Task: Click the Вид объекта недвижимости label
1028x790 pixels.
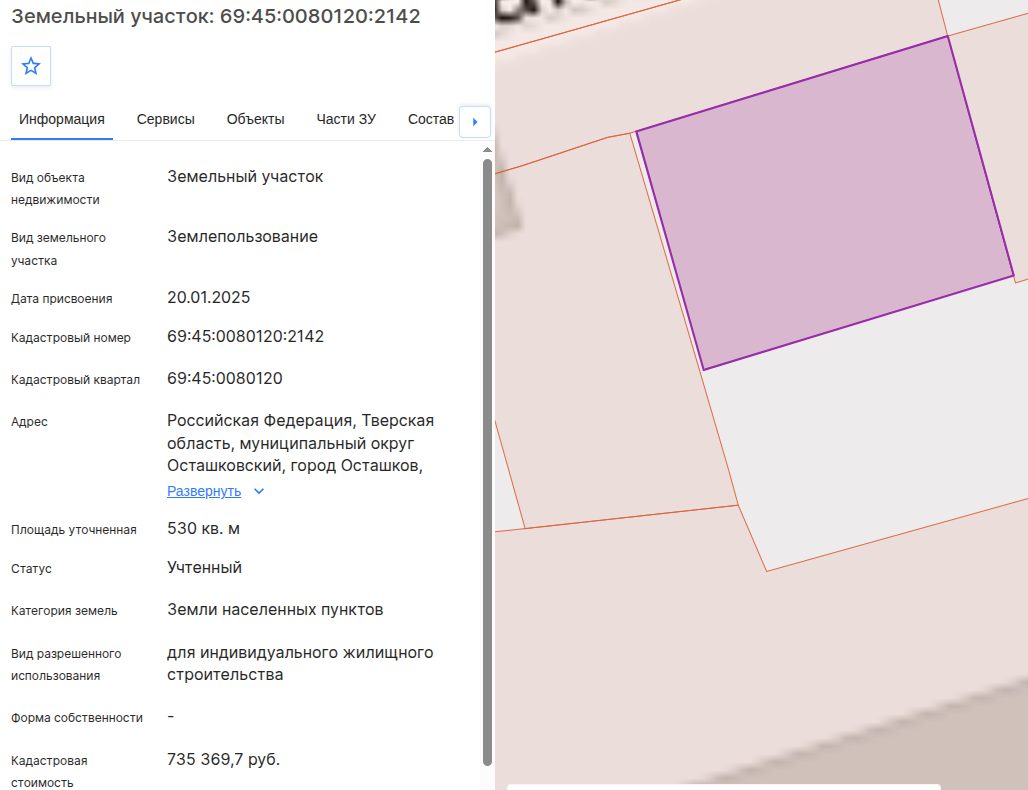Action: [55, 189]
